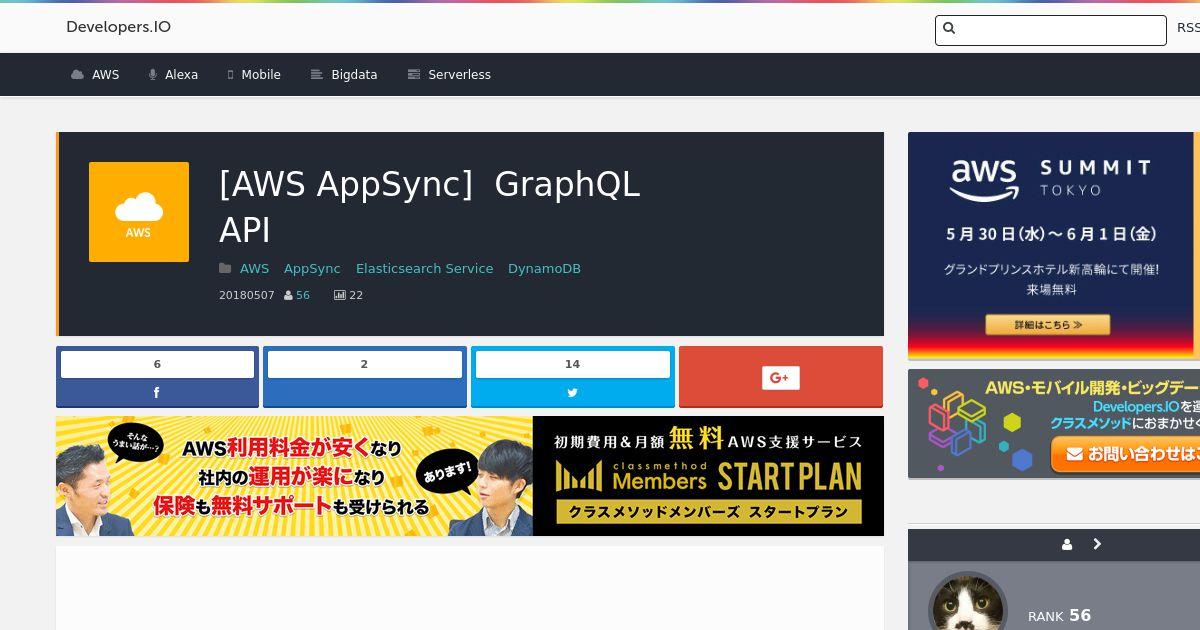Click the details button in Summit banner

[1047, 325]
